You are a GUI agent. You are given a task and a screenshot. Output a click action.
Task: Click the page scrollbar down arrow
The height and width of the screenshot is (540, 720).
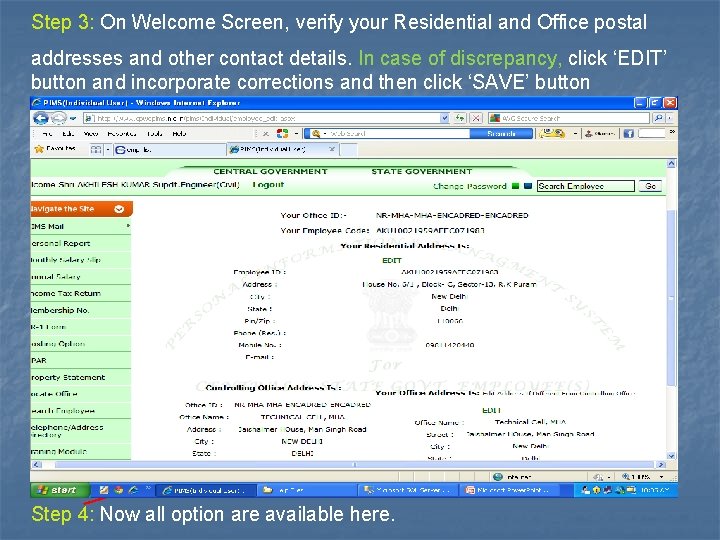[671, 456]
